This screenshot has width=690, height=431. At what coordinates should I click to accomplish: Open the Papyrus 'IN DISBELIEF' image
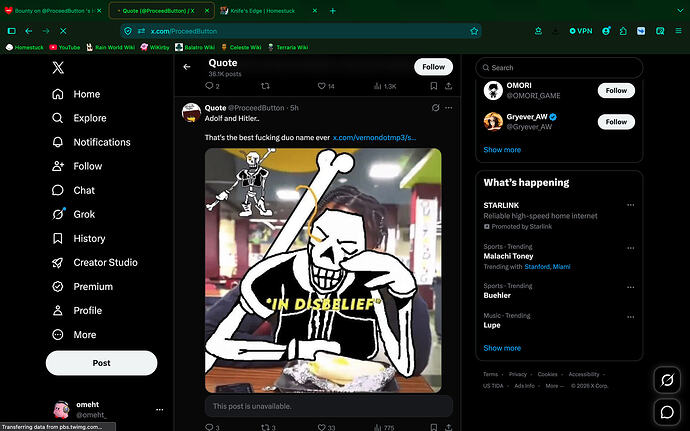click(x=323, y=270)
